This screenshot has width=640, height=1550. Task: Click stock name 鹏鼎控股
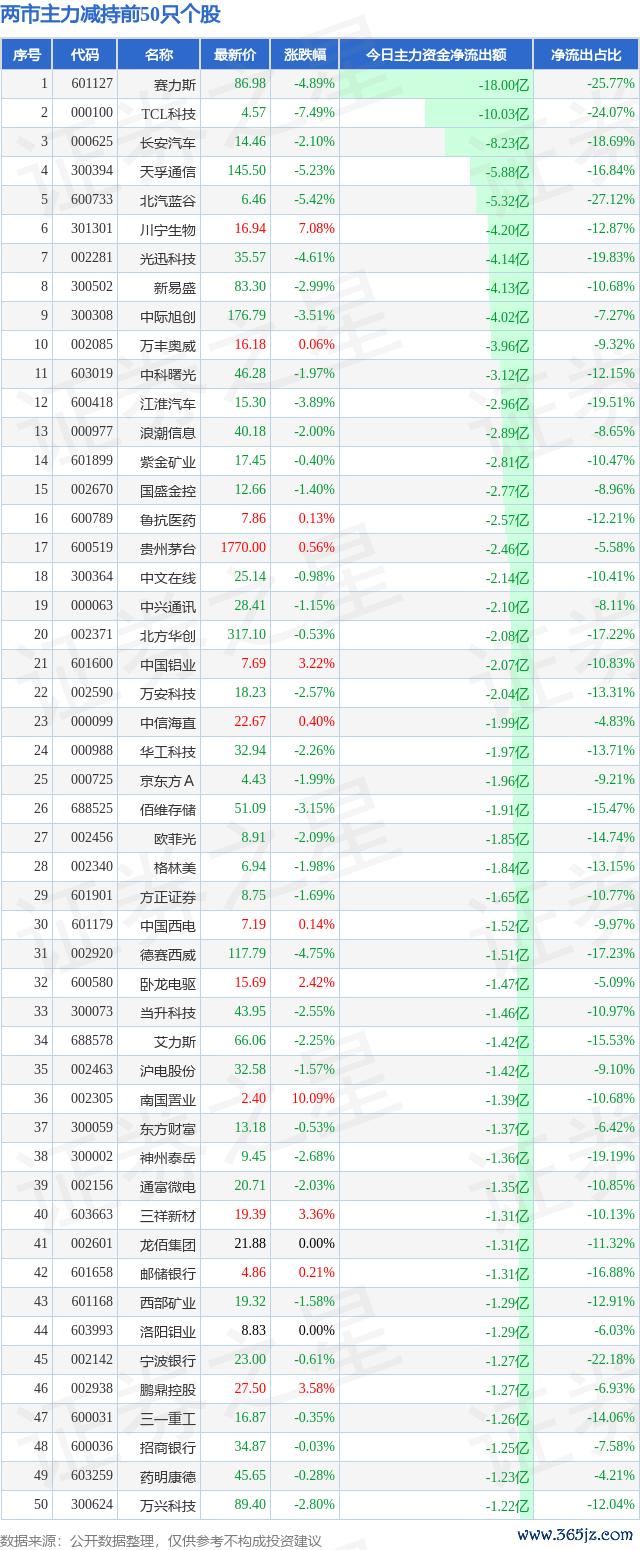click(168, 1389)
